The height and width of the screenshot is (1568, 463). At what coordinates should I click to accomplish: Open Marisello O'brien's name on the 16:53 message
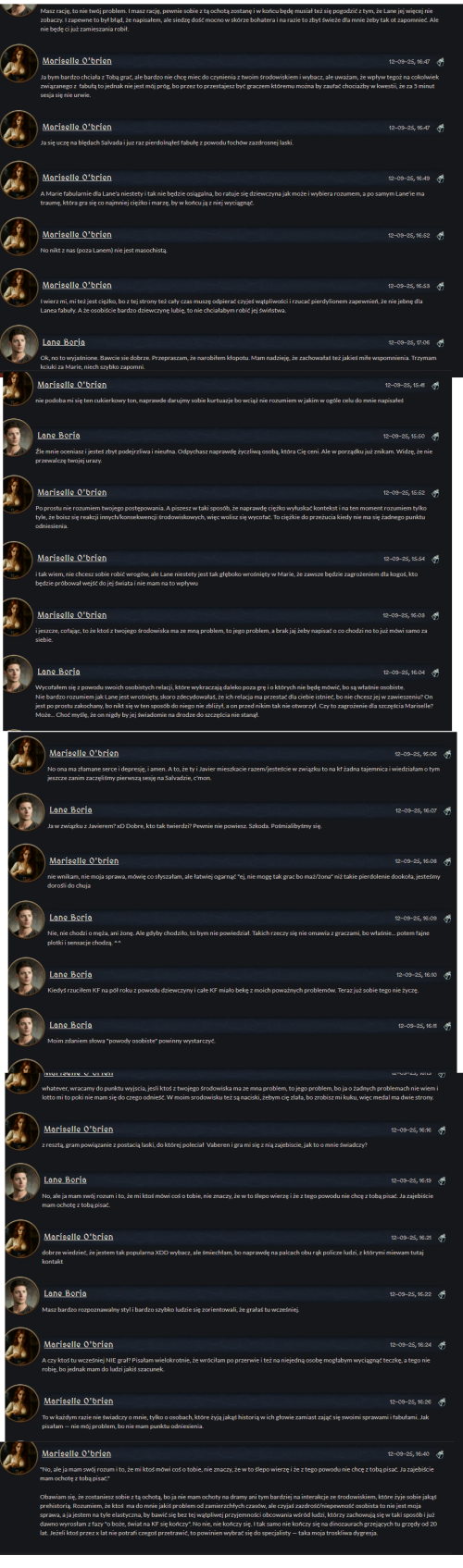77,285
